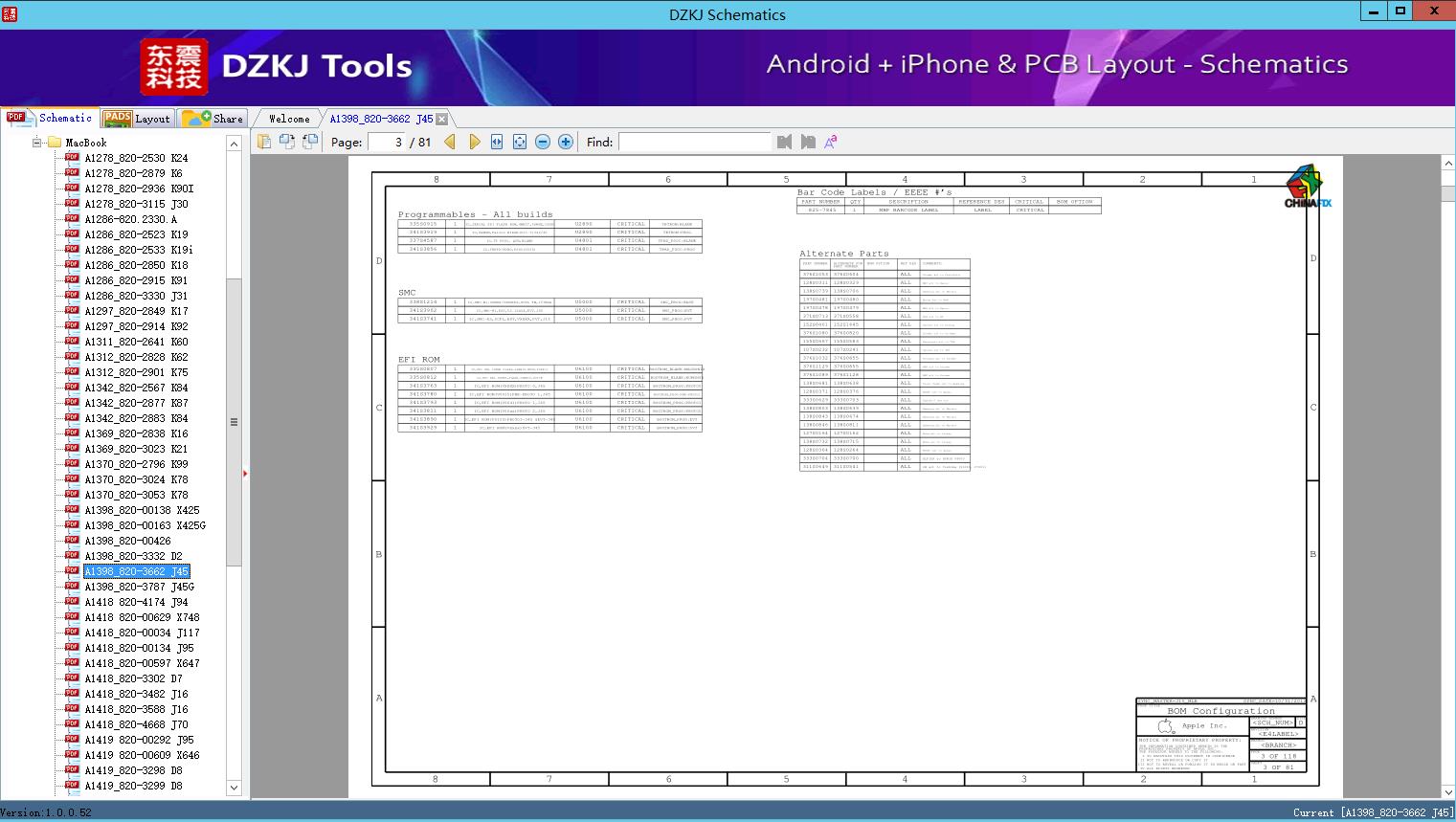Click the find next icon
Viewport: 1456px width, 822px height.
808,142
